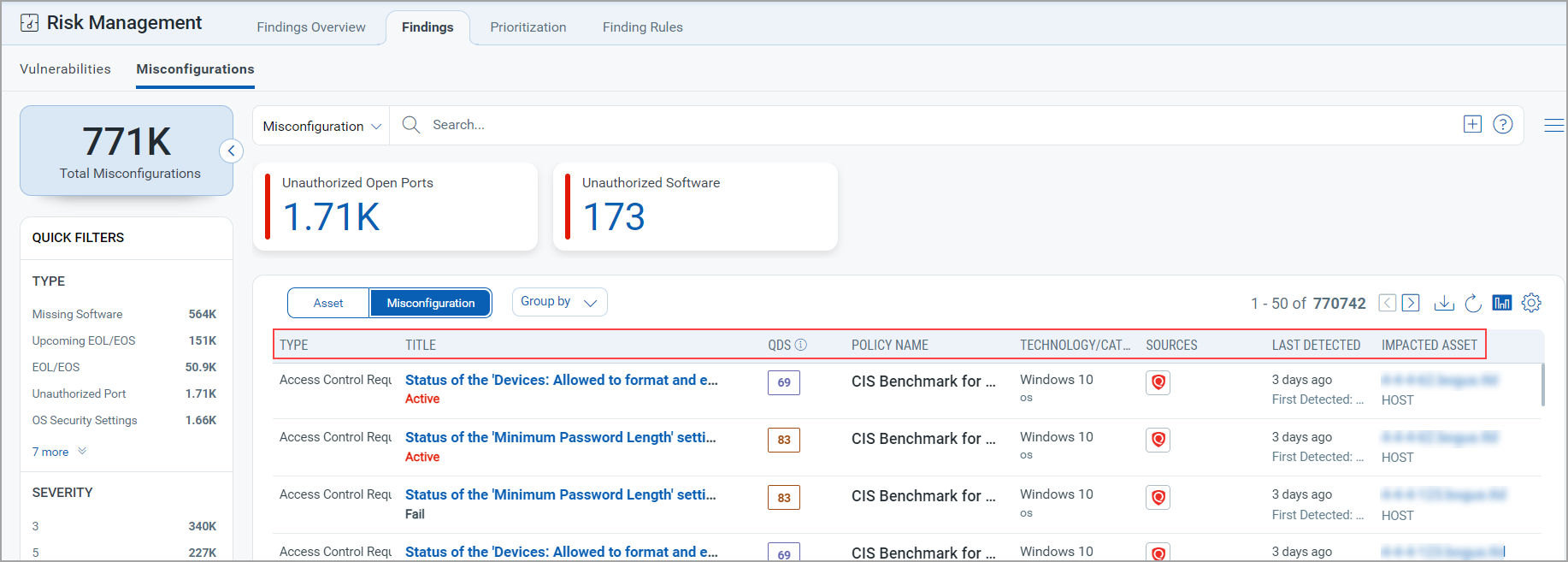The image size is (1568, 562).
Task: Click the QDS info icon
Action: tap(801, 345)
